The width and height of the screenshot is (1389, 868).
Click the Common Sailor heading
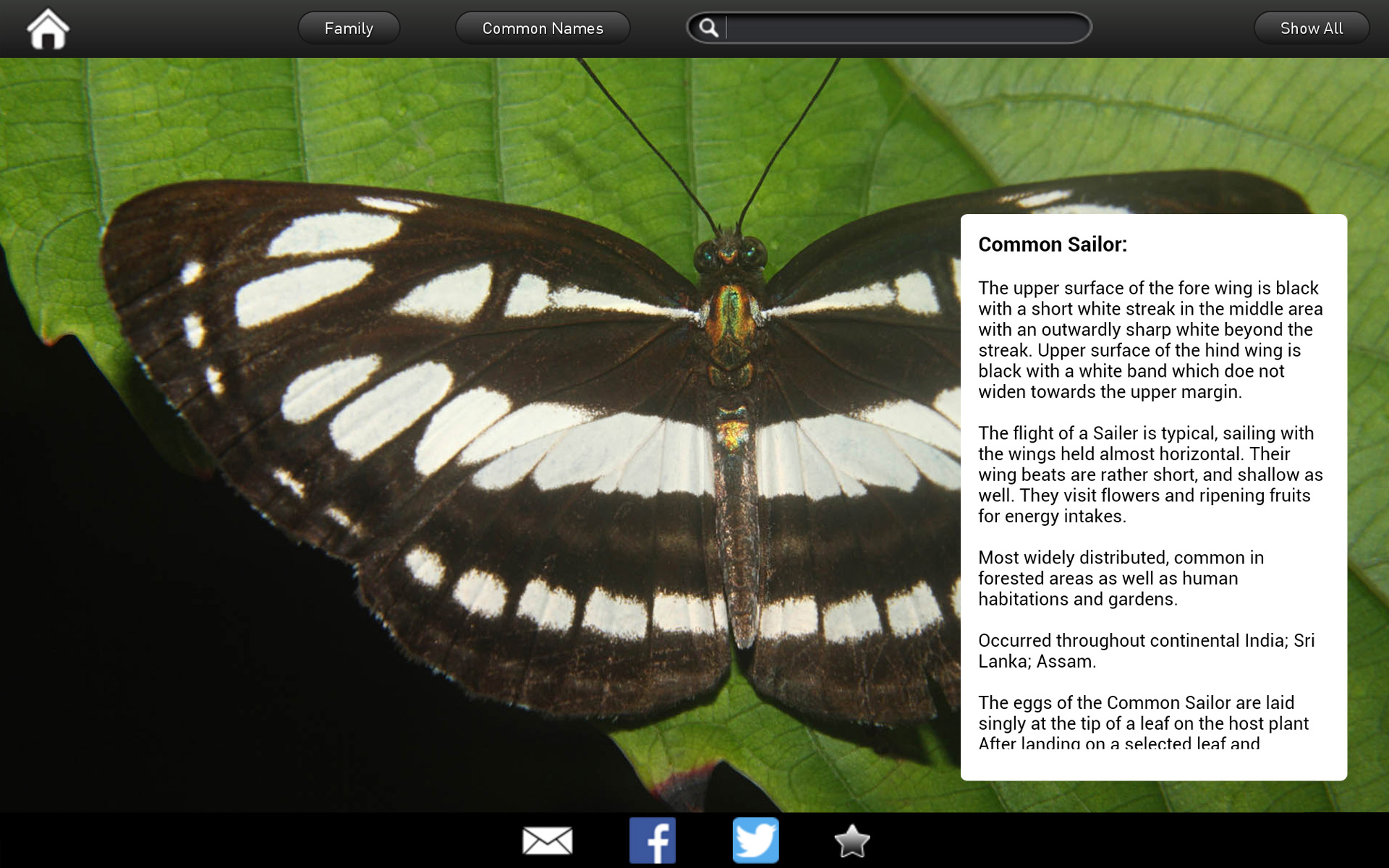click(x=1051, y=244)
